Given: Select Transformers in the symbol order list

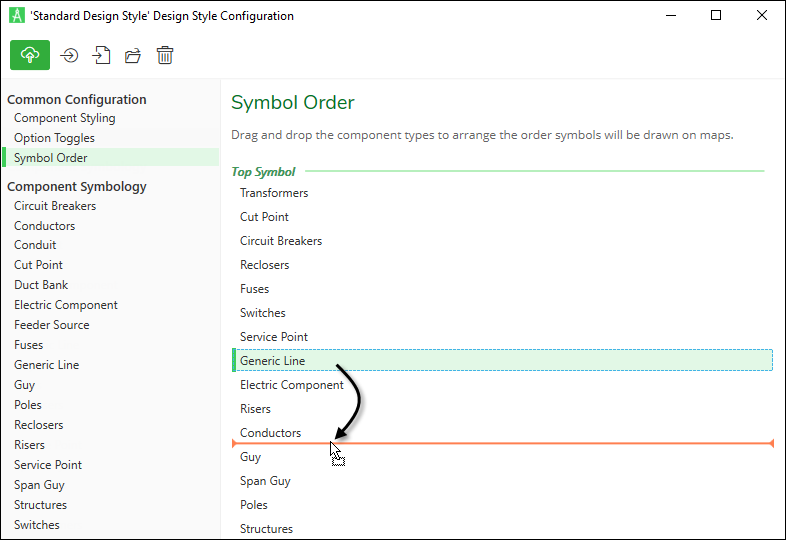Looking at the screenshot, I should pos(274,193).
